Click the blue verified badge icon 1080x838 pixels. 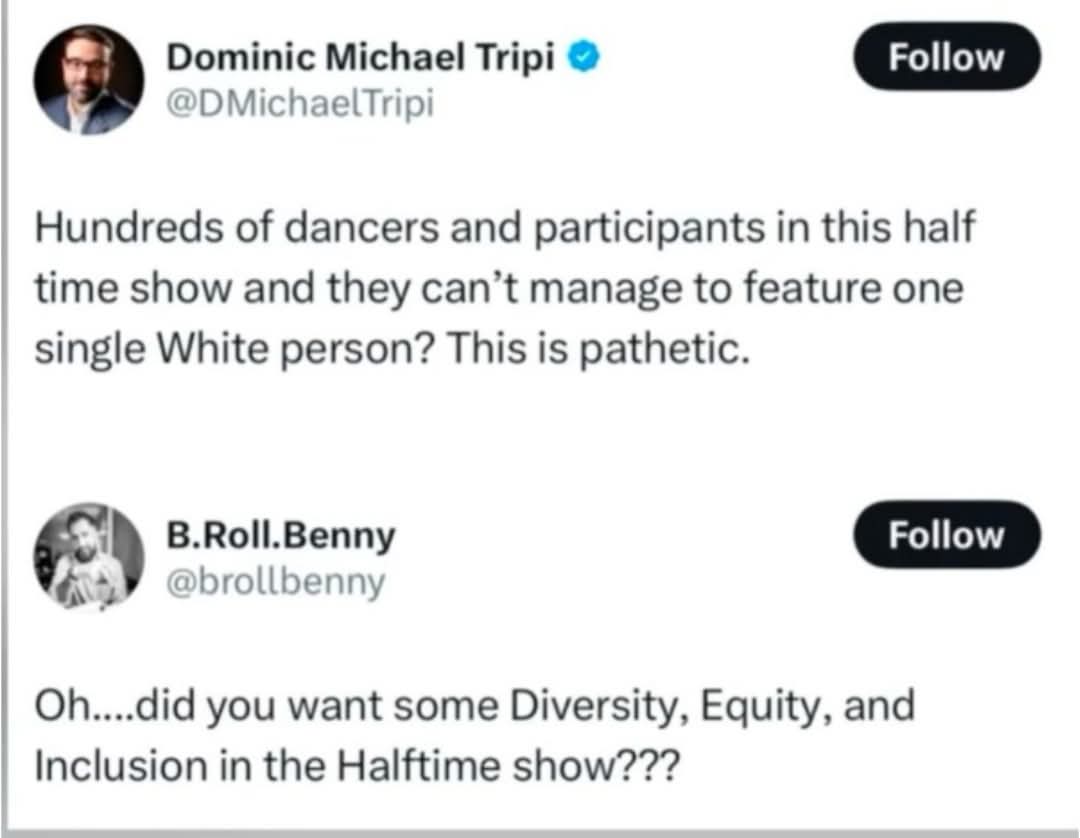tap(583, 58)
